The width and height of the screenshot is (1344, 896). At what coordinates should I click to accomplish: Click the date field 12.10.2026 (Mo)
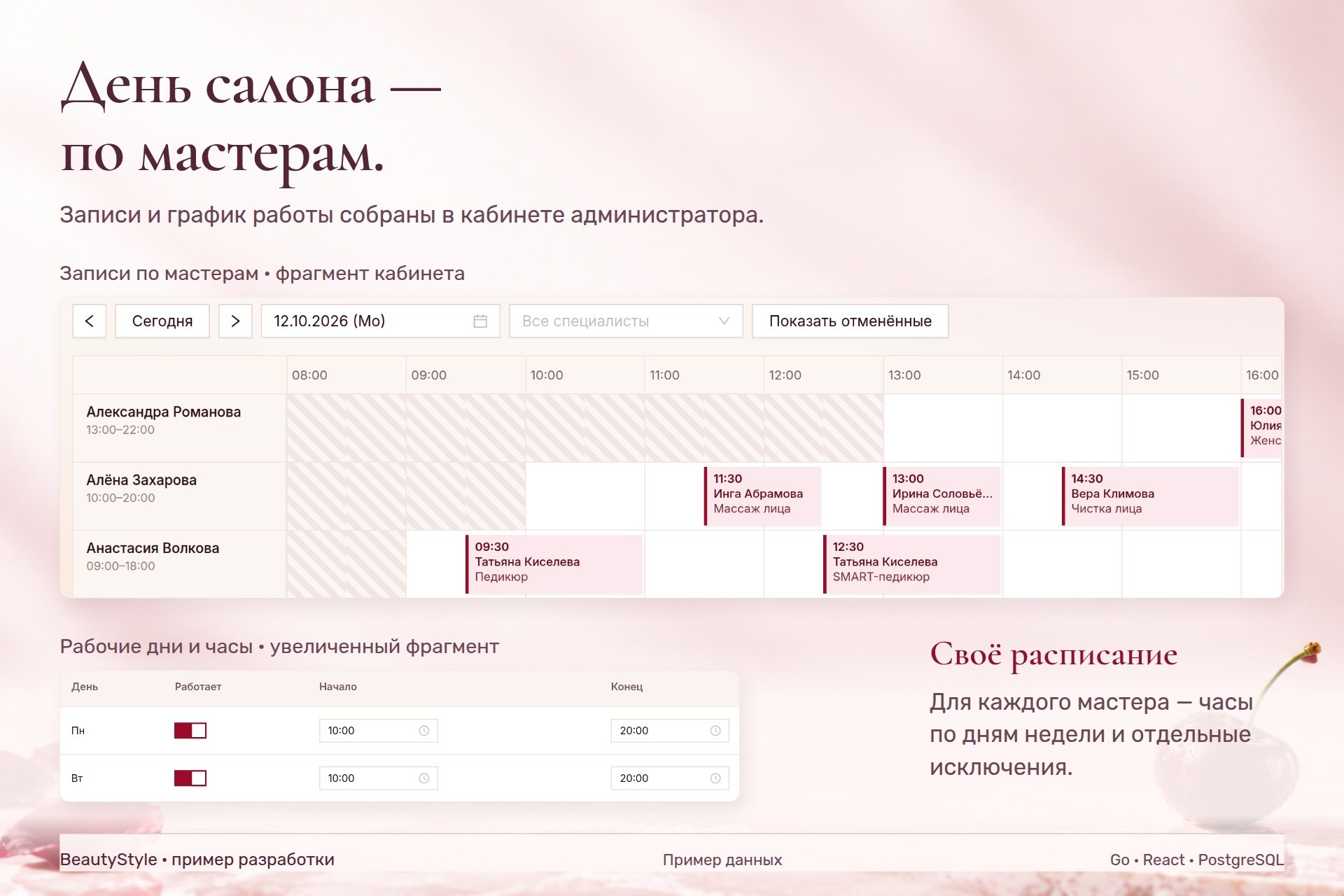tap(380, 321)
